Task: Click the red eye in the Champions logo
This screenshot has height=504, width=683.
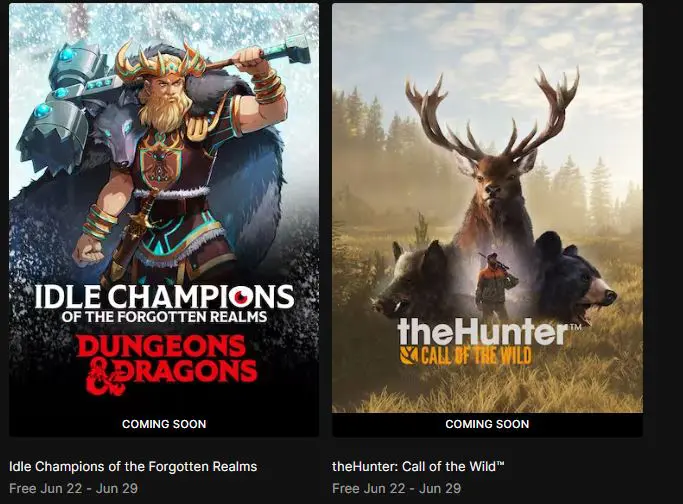Action: tap(241, 297)
